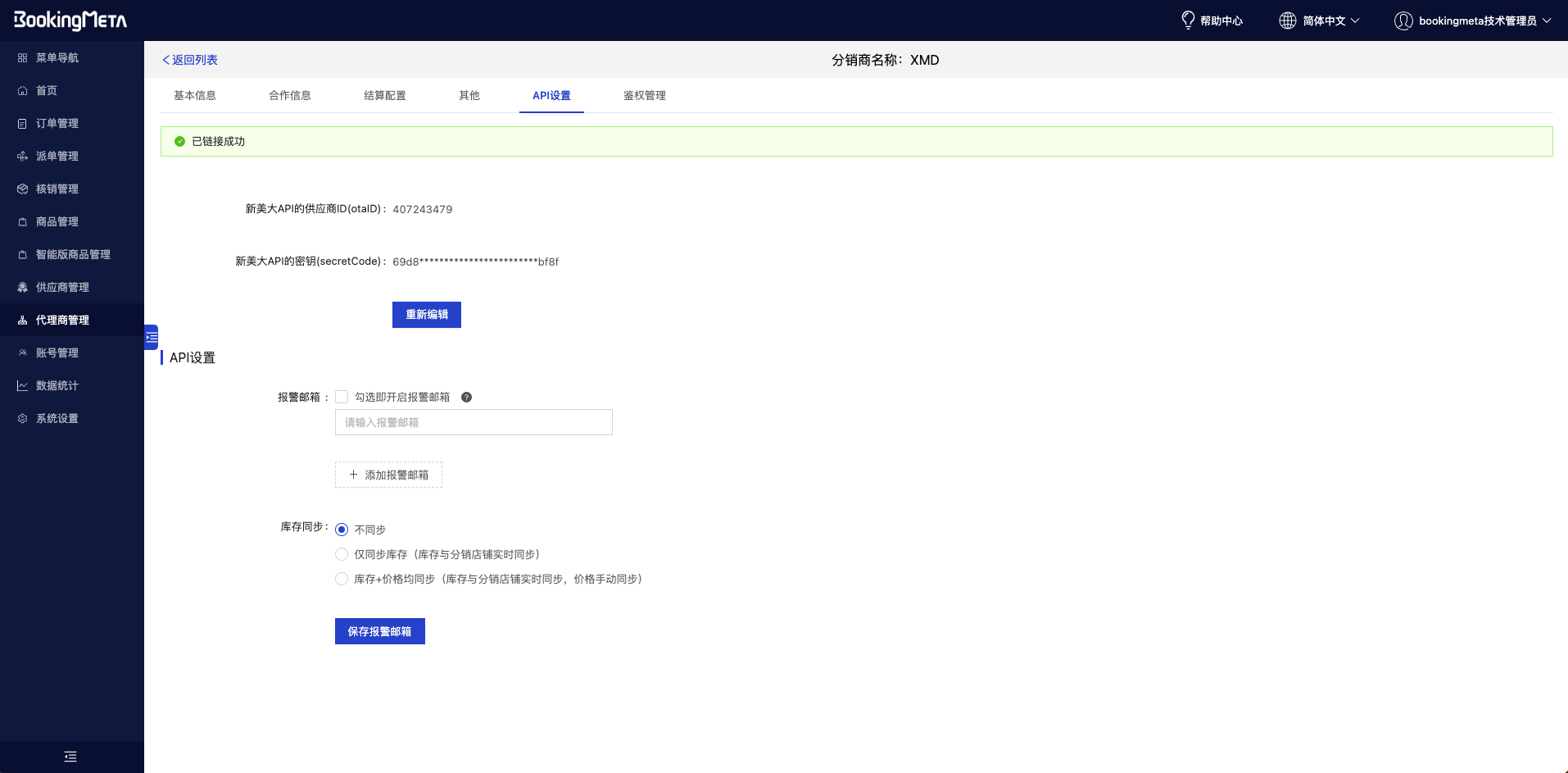Switch to the 鉴权管理 tab

coord(644,96)
